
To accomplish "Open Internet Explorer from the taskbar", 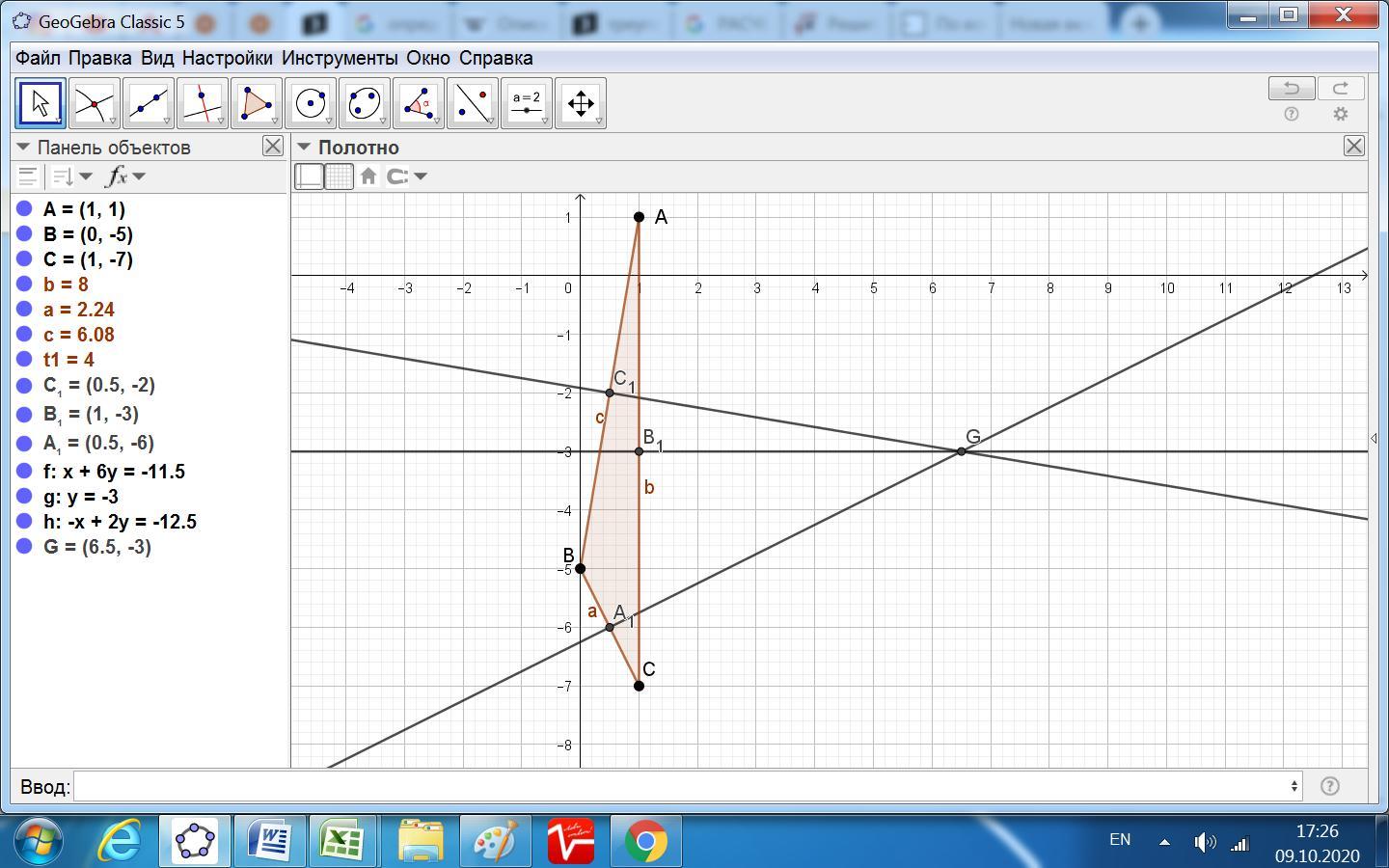I will click(x=119, y=842).
